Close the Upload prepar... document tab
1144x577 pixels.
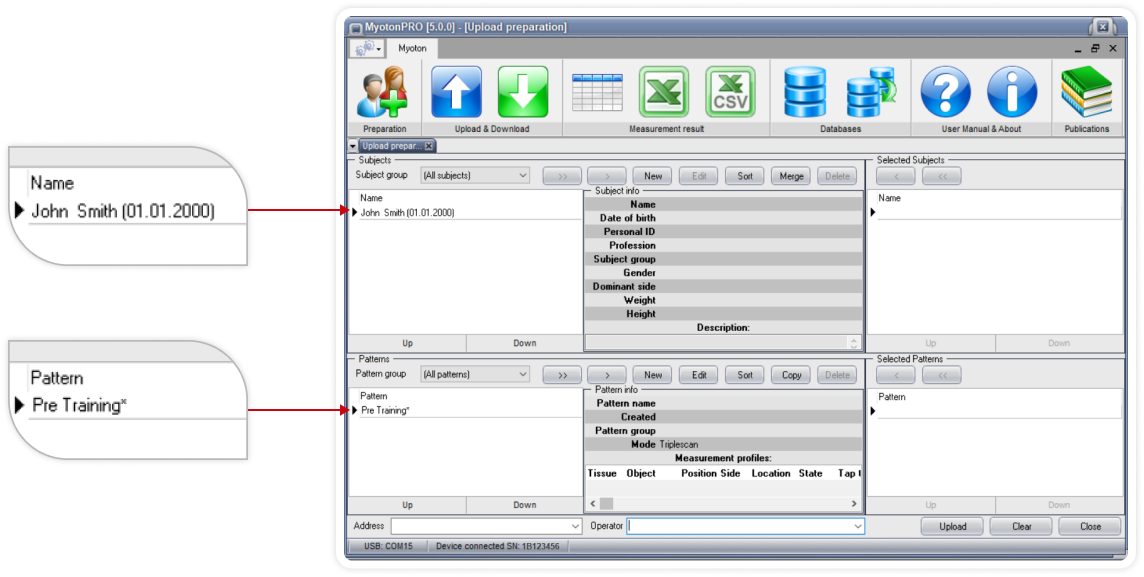pyautogui.click(x=429, y=146)
